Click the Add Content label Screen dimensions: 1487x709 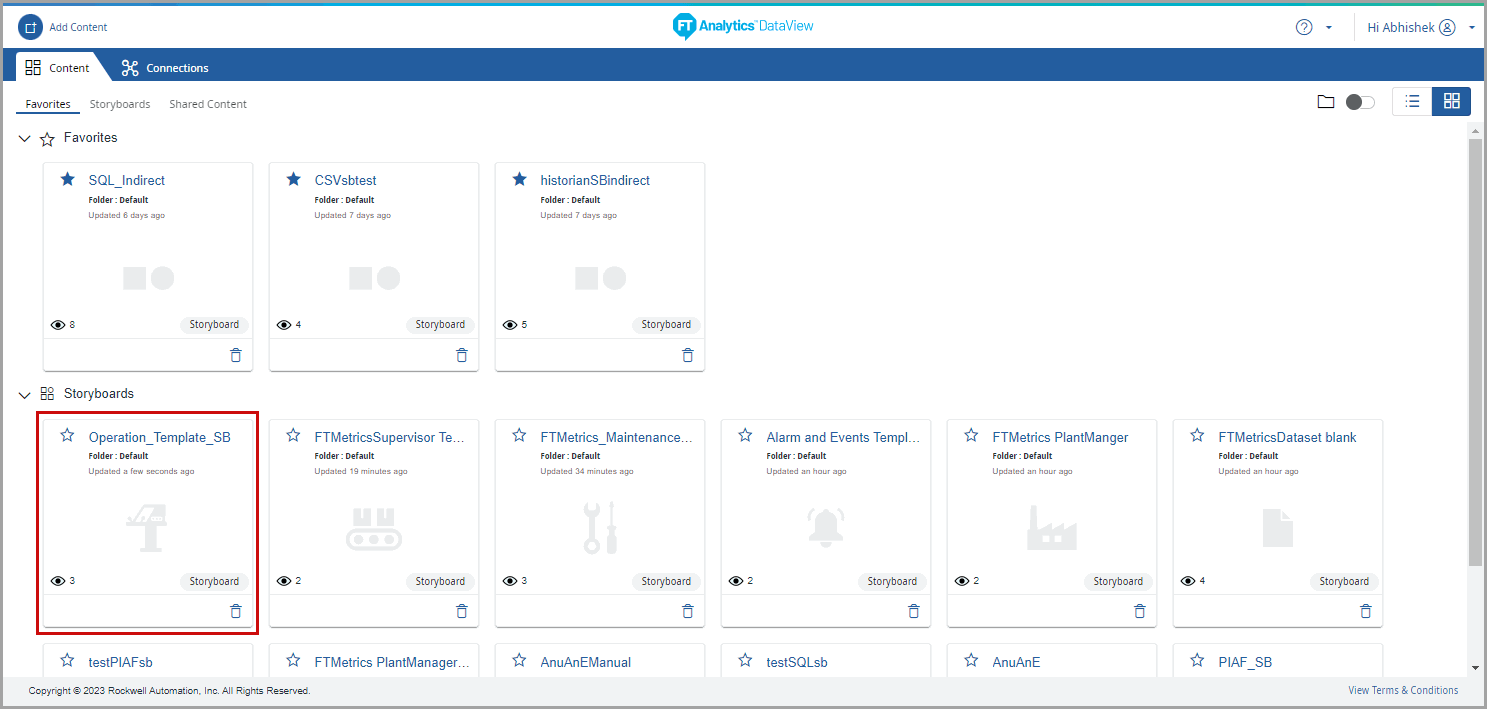click(x=78, y=27)
